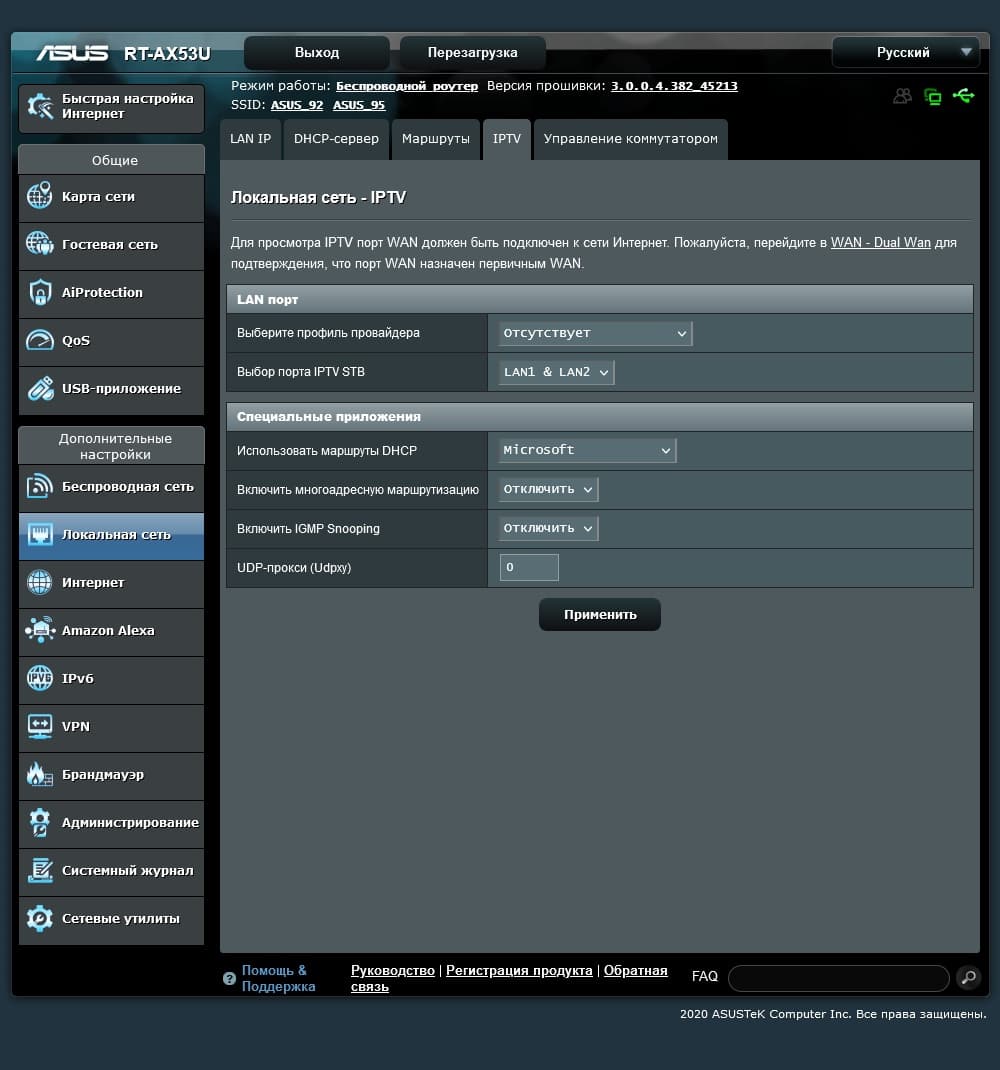1000x1070 pixels.
Task: Click the Системный журнал menu label
Action: click(x=128, y=871)
